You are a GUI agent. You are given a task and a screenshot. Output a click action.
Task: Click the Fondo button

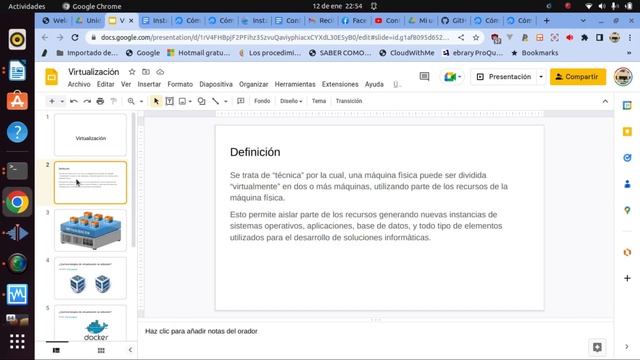point(262,101)
